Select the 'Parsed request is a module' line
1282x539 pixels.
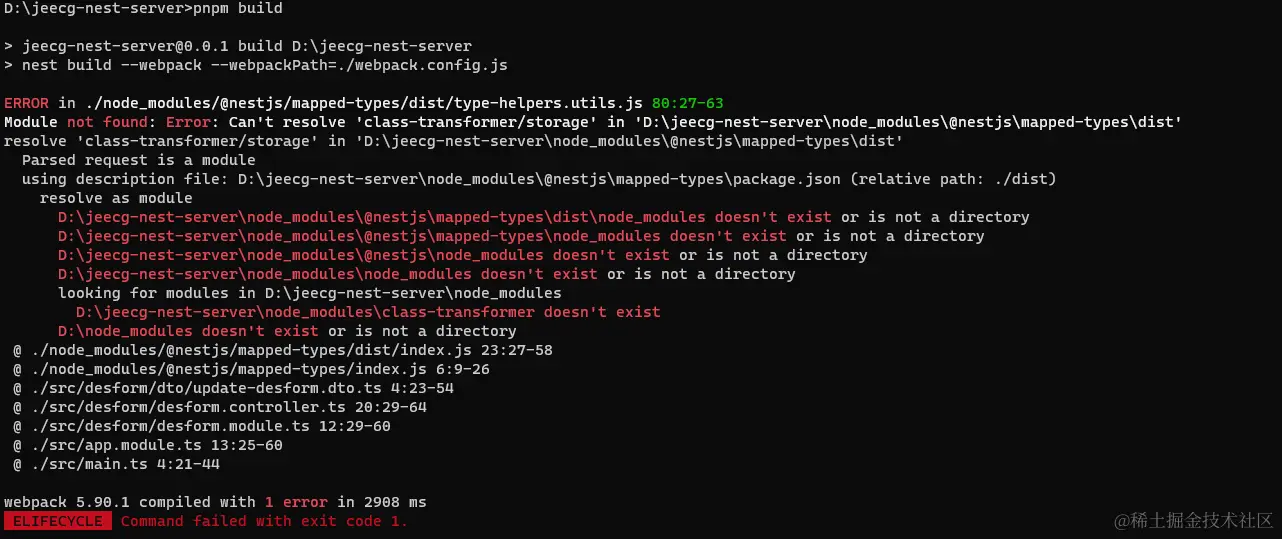(x=139, y=160)
